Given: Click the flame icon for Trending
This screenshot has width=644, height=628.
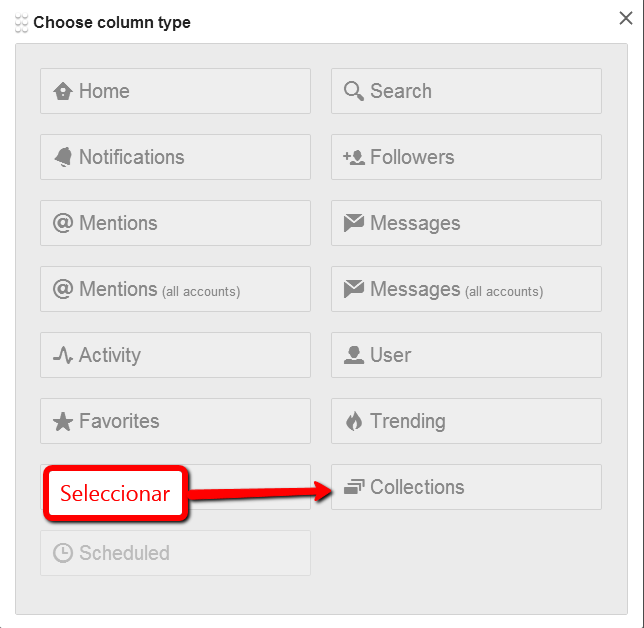Looking at the screenshot, I should tap(353, 421).
